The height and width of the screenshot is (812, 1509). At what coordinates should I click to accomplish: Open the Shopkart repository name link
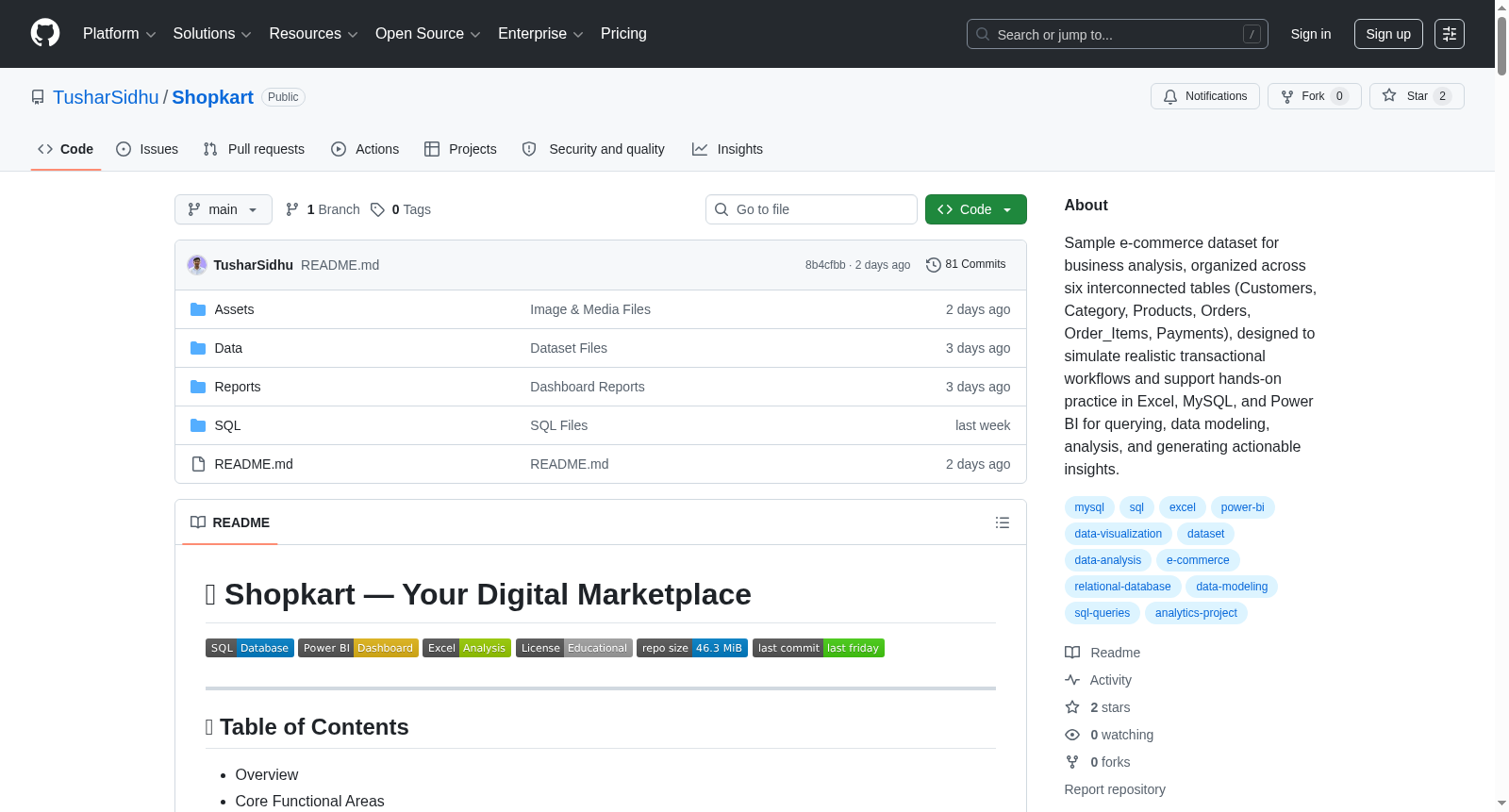212,97
